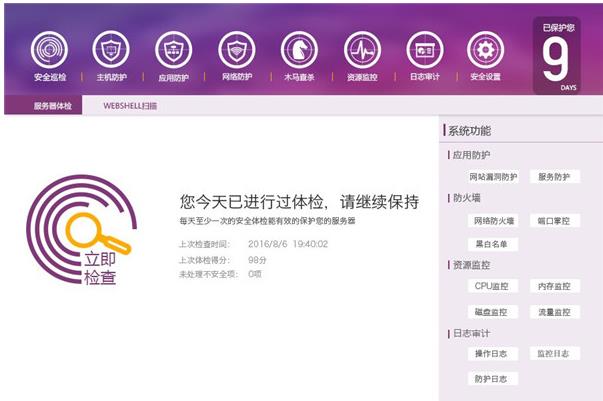Open the 主机防护 shield icon

[x=111, y=50]
